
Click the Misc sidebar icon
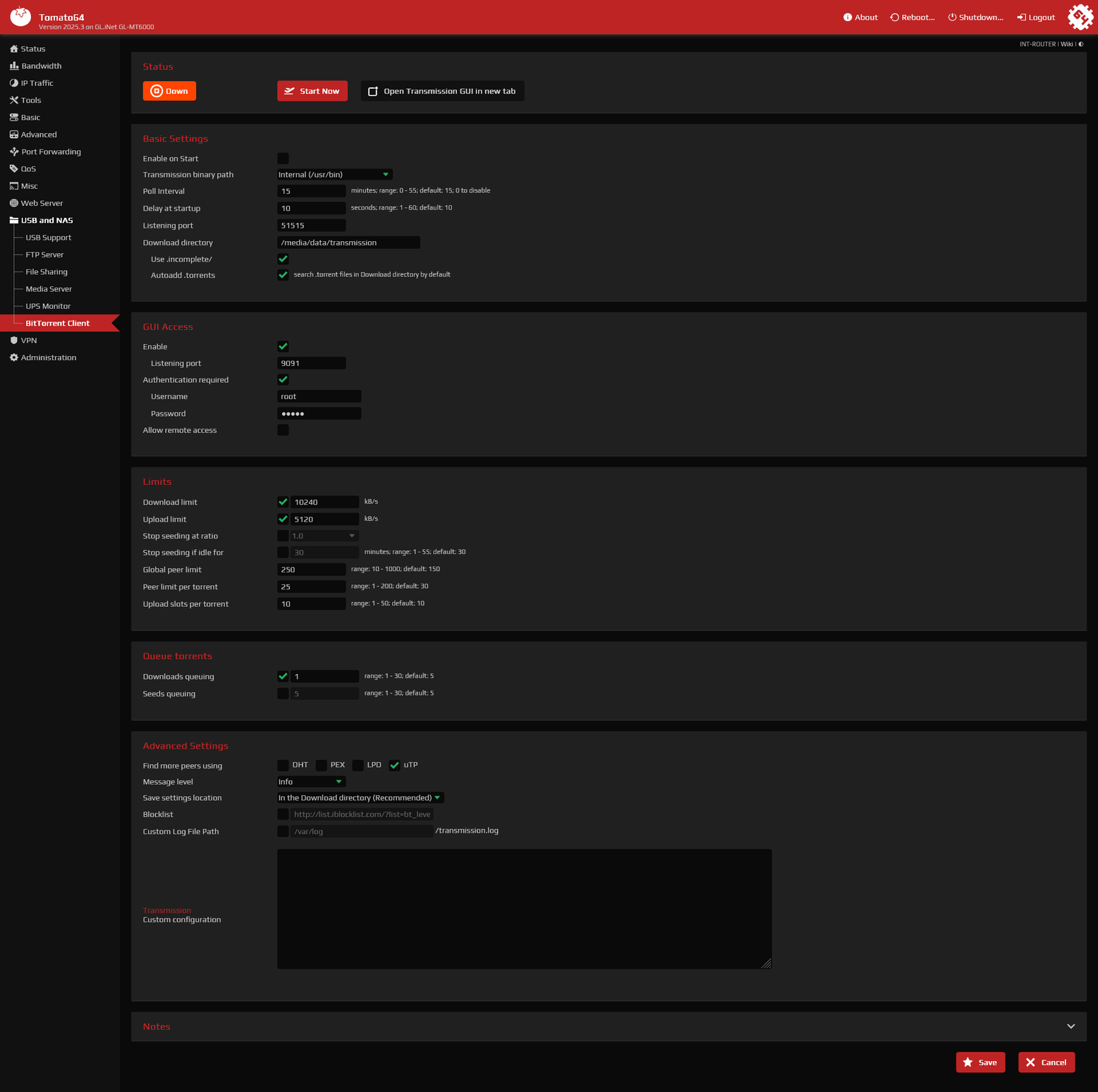coord(13,186)
